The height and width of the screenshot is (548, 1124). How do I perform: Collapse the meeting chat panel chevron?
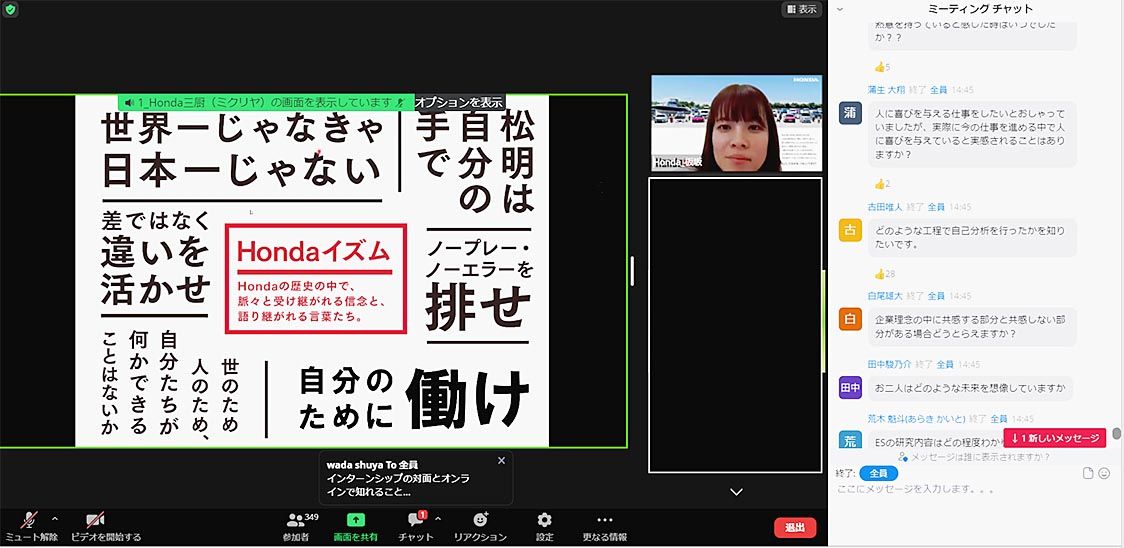(x=840, y=9)
